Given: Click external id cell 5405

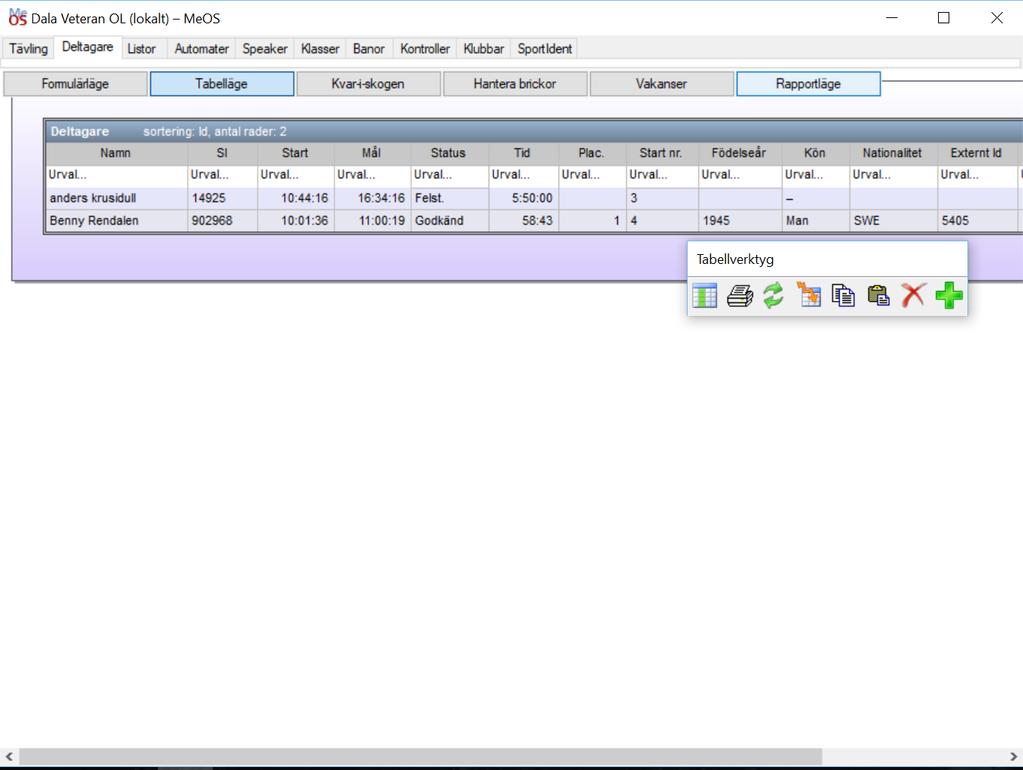Looking at the screenshot, I should pos(977,221).
